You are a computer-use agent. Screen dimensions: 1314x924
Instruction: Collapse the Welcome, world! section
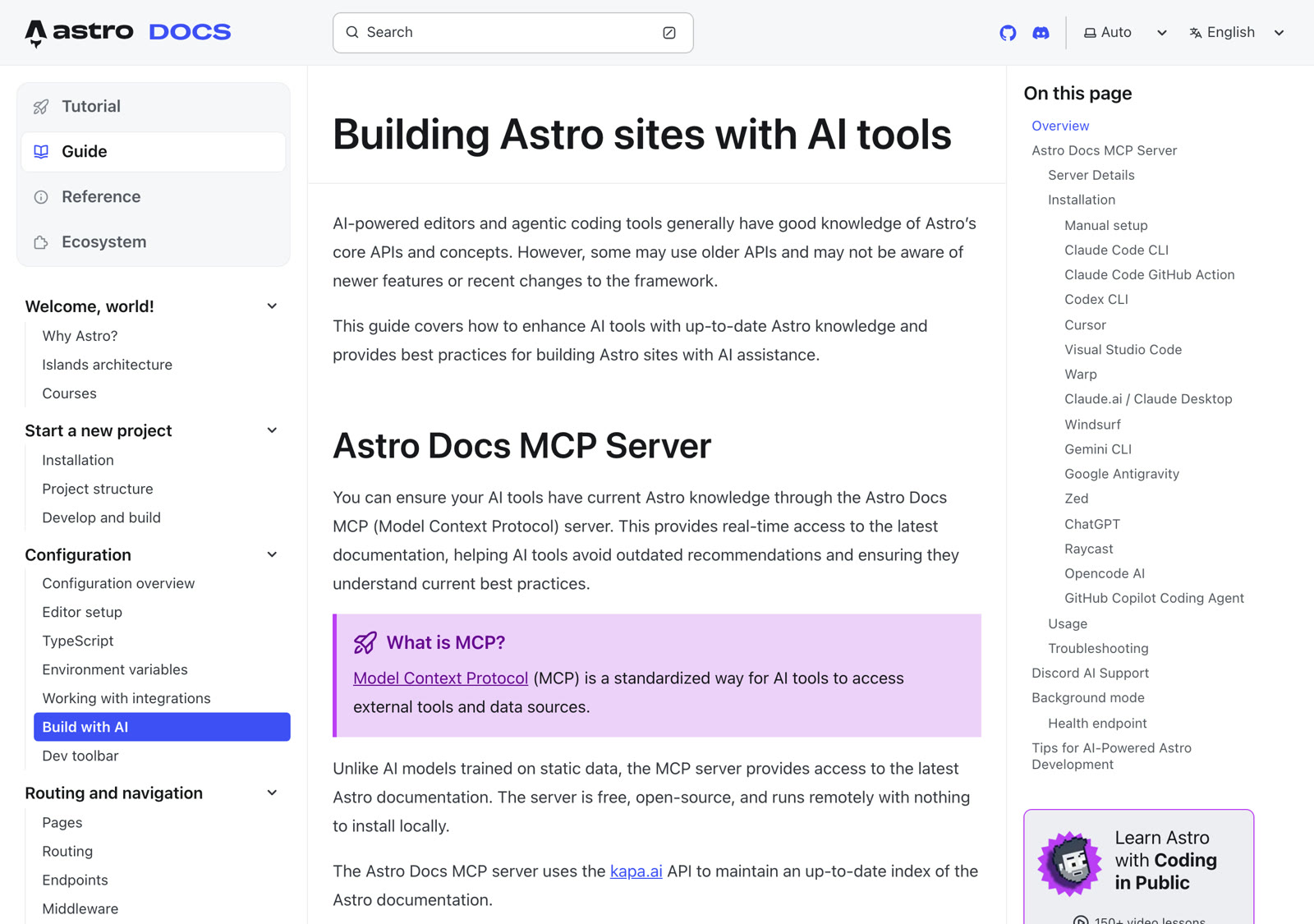coord(272,306)
